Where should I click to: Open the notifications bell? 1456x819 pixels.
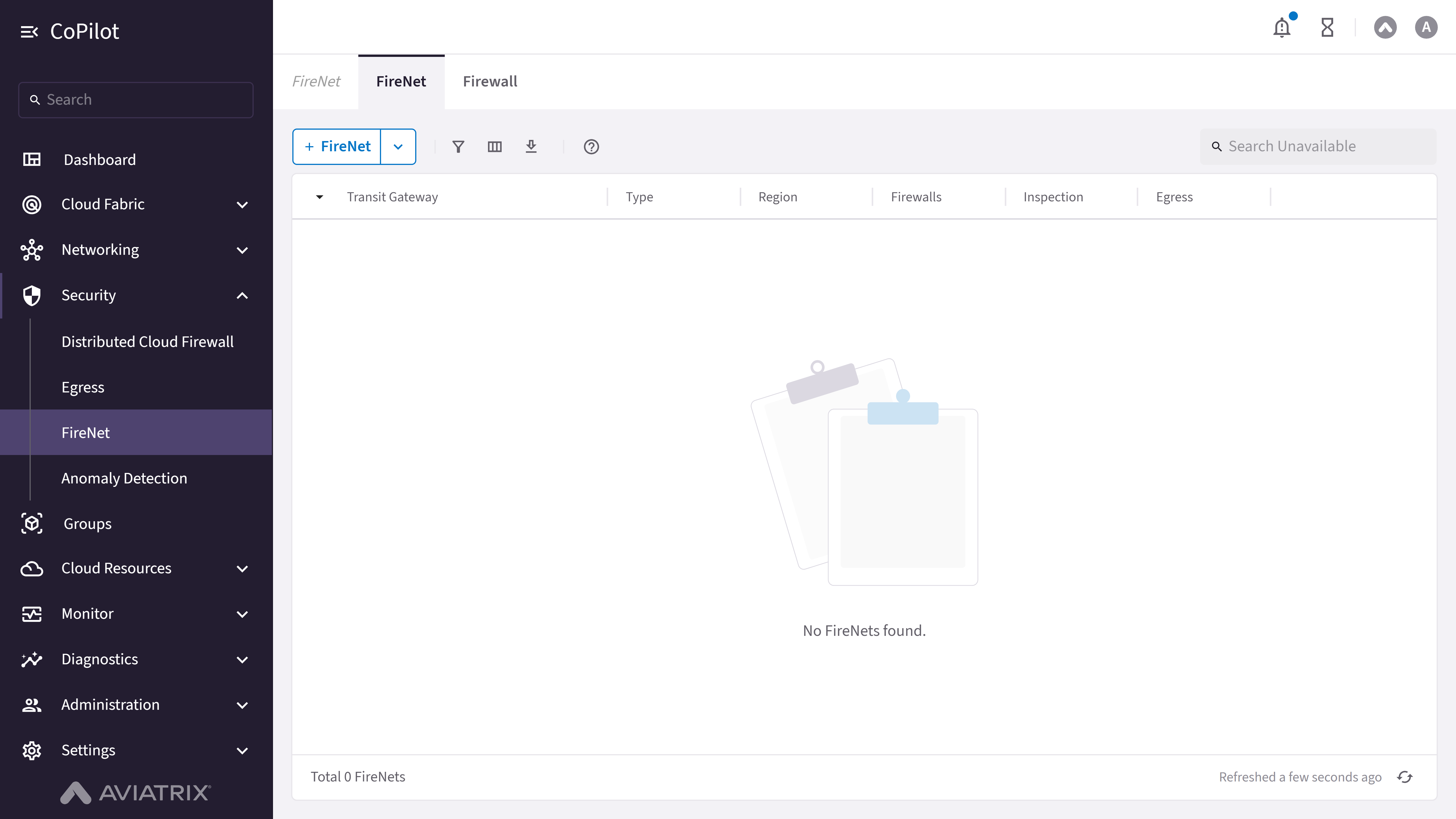pos(1282,27)
